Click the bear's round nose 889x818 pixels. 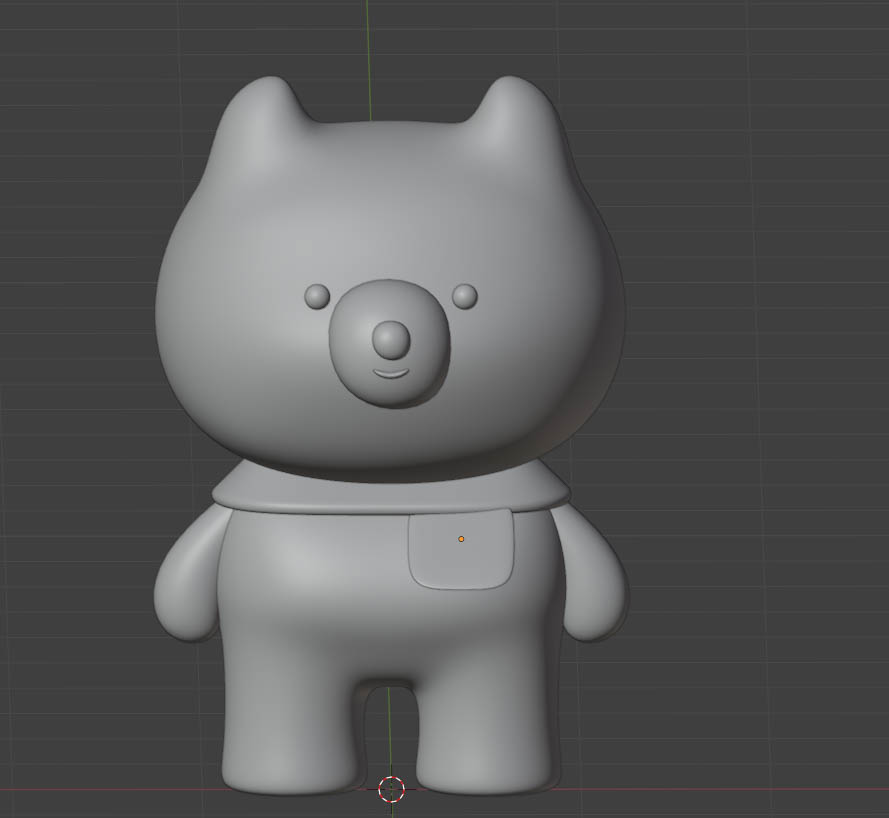[x=391, y=340]
